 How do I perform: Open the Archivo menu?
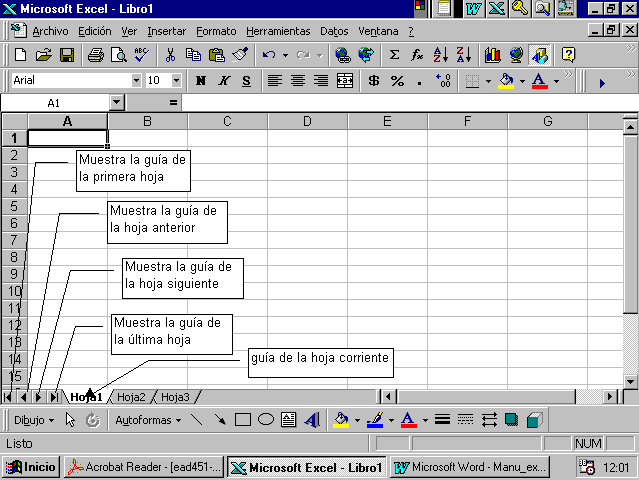(x=50, y=31)
